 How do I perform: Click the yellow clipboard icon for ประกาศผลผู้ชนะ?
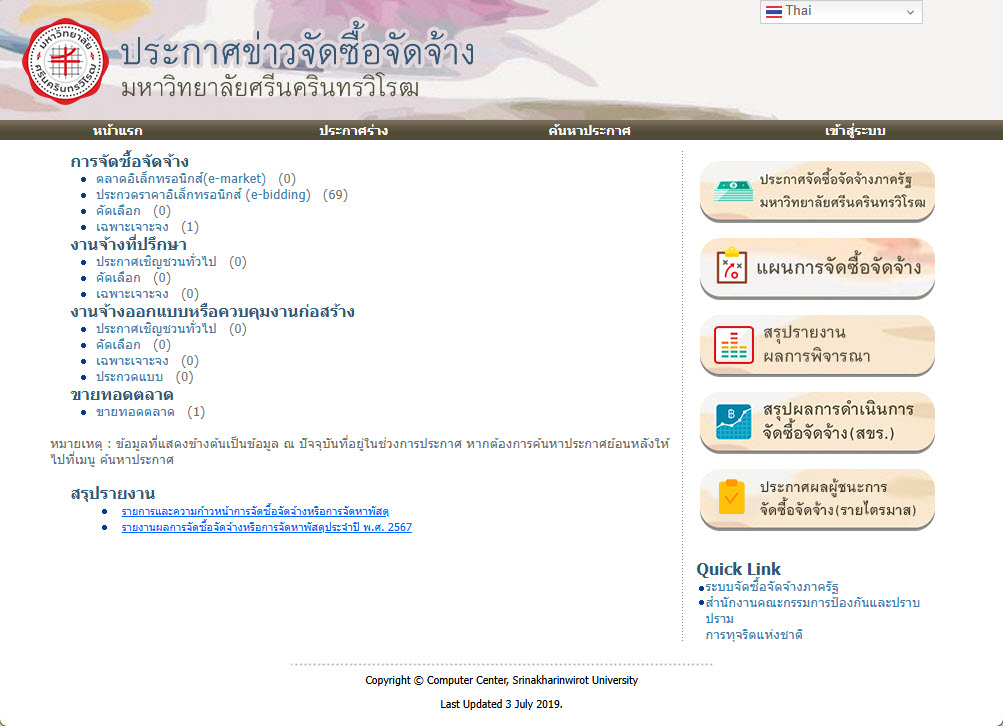pyautogui.click(x=733, y=498)
